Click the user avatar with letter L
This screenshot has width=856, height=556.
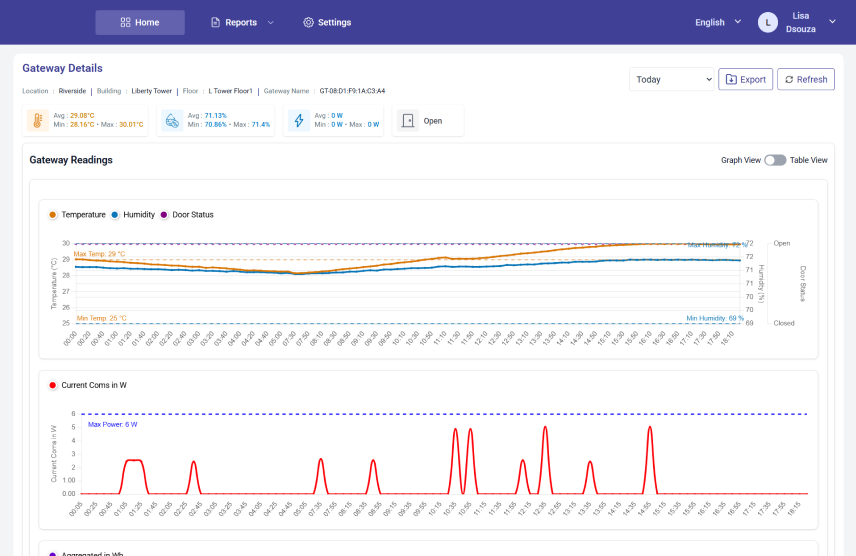point(768,22)
